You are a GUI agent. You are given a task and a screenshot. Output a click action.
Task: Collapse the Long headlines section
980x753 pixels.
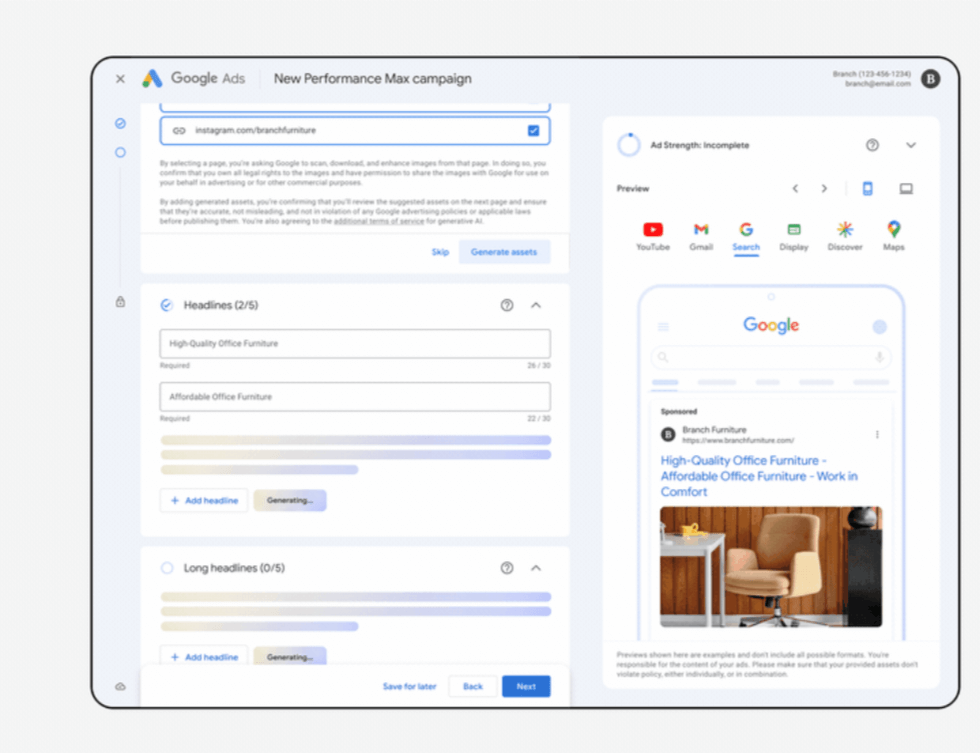pos(536,568)
